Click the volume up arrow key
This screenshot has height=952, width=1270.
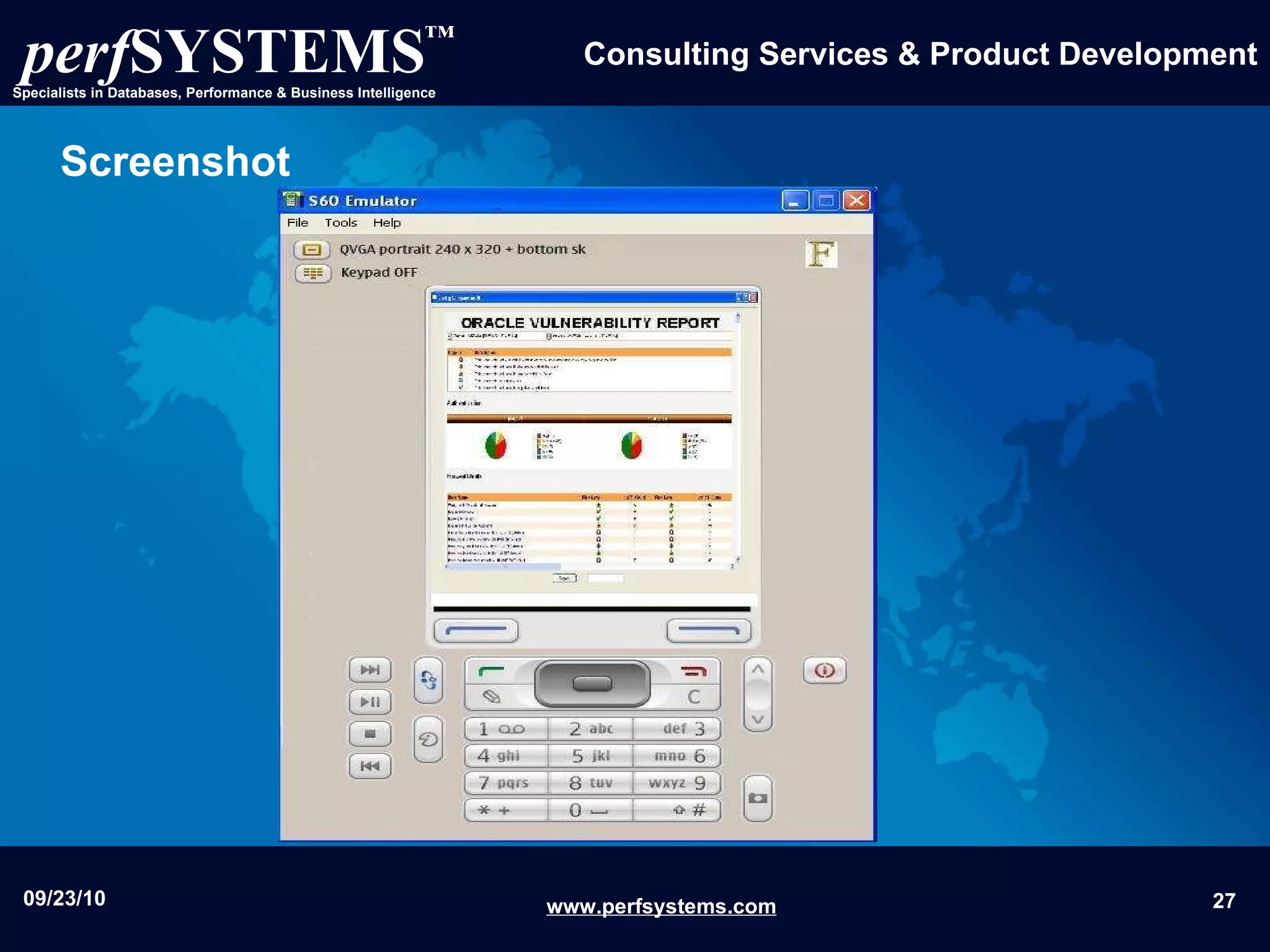(x=758, y=669)
